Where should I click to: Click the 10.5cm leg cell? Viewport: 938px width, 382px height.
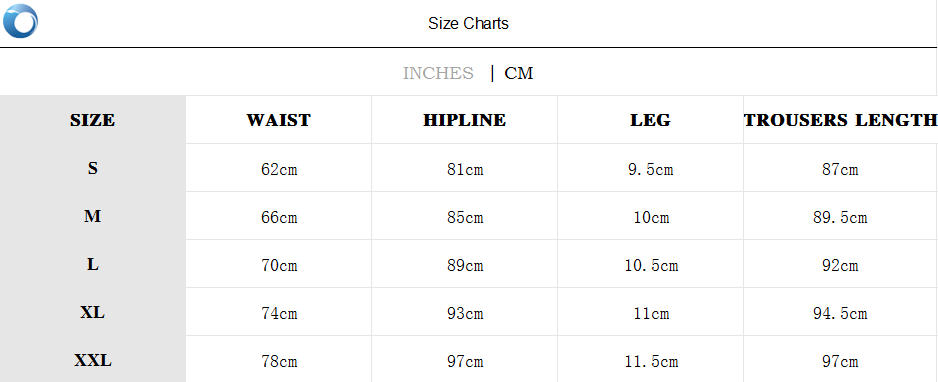tap(651, 265)
